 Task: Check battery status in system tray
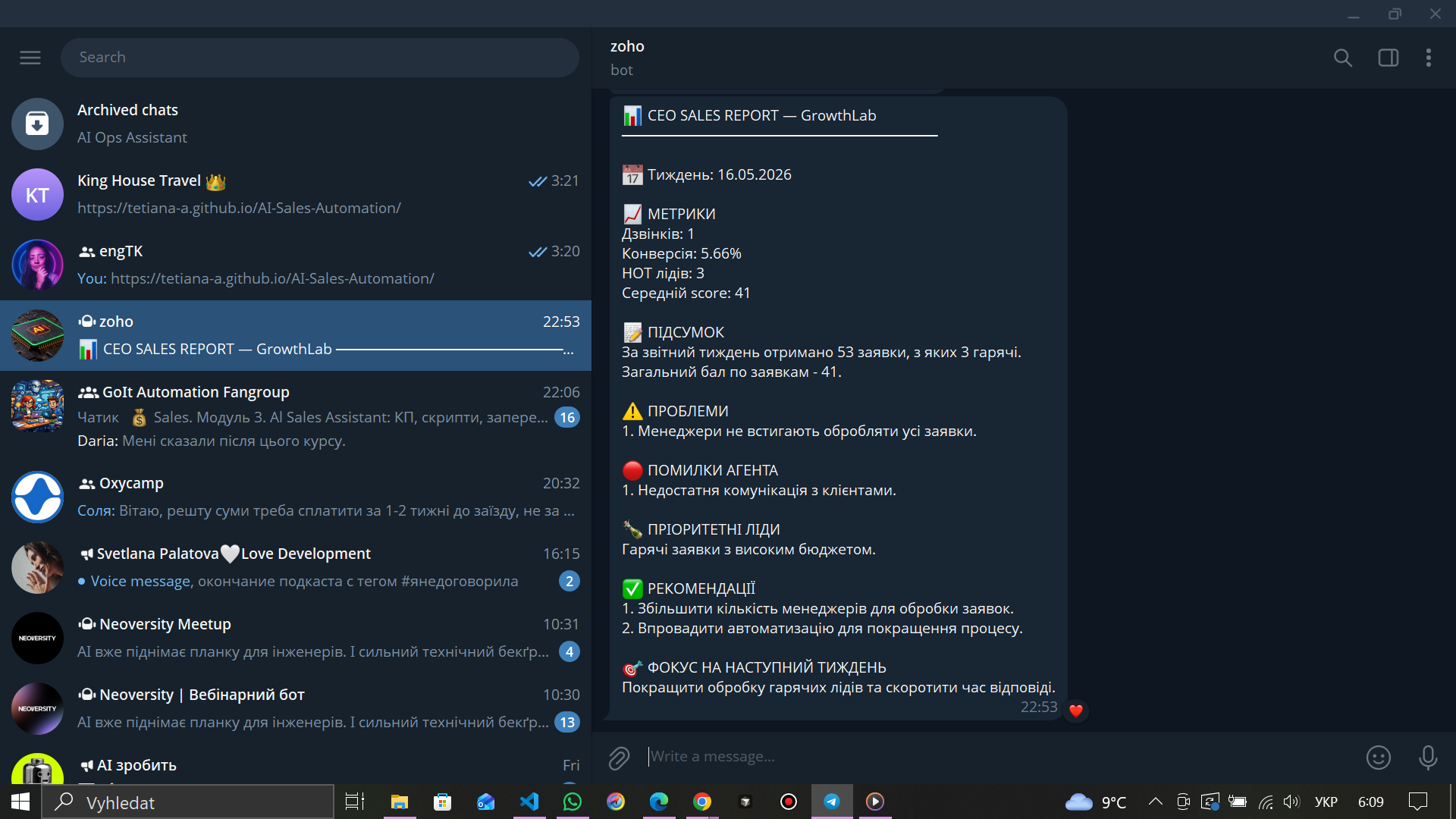coord(1238,802)
